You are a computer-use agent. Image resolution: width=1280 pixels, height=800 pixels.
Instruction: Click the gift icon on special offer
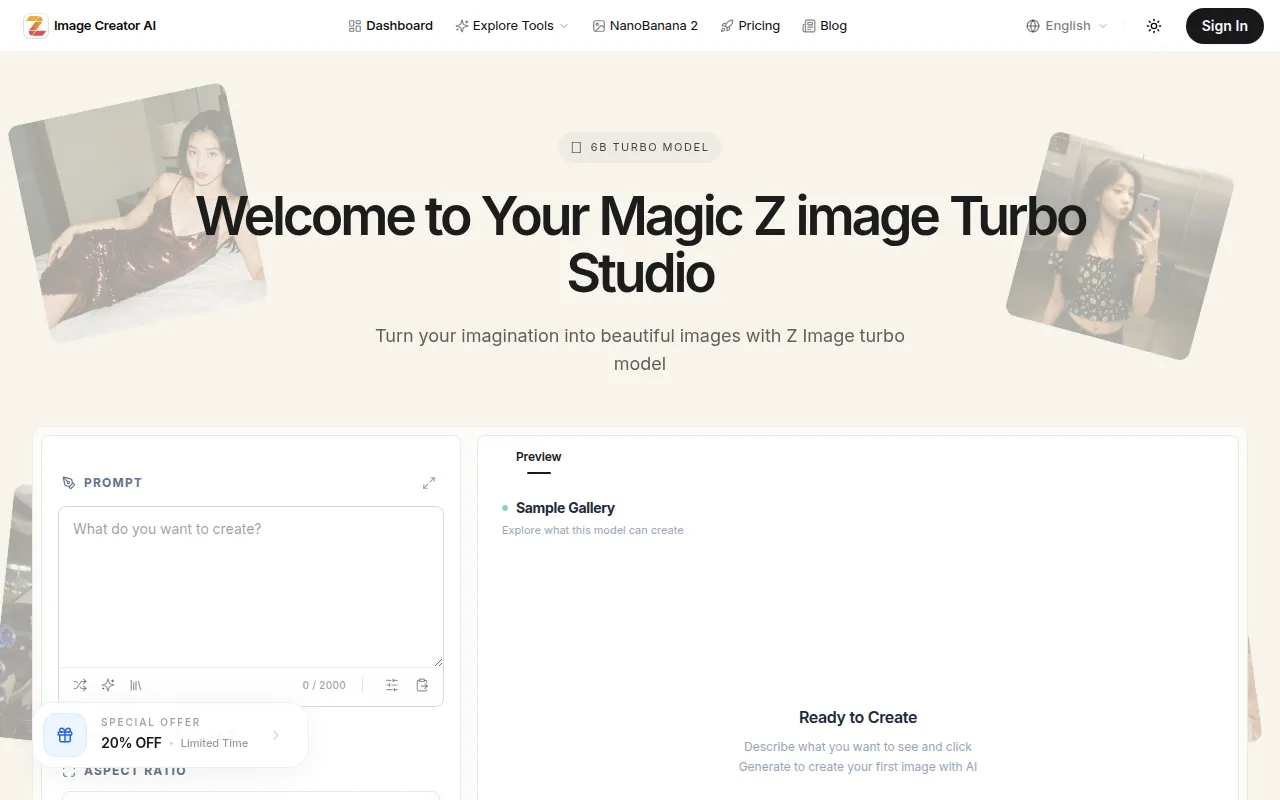(65, 735)
